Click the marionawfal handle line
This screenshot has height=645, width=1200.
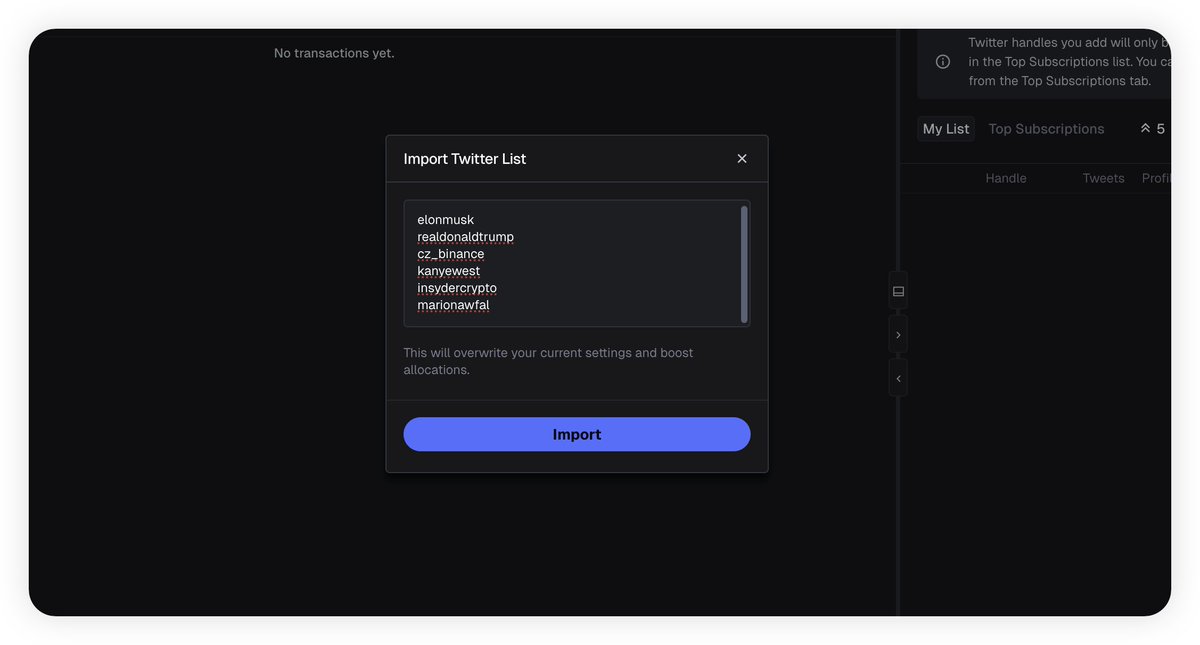[454, 305]
